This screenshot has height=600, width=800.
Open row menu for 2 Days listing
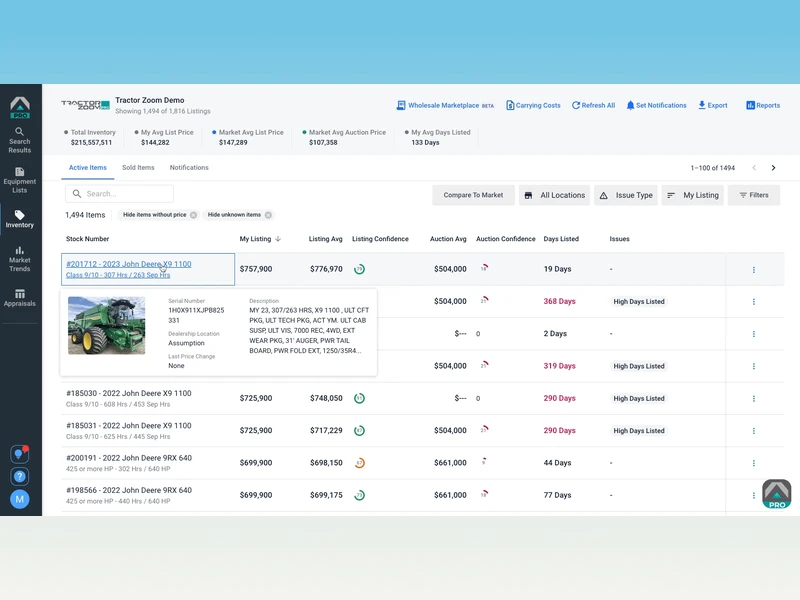(754, 334)
